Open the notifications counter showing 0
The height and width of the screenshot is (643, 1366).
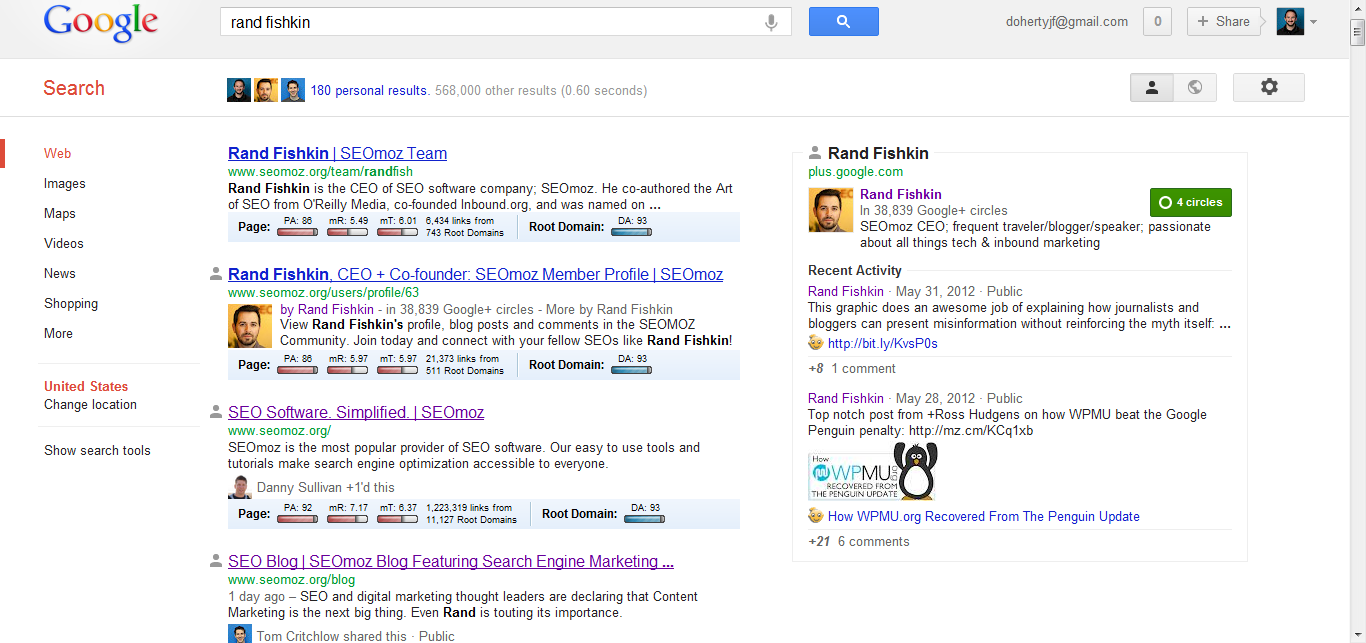coord(1157,21)
